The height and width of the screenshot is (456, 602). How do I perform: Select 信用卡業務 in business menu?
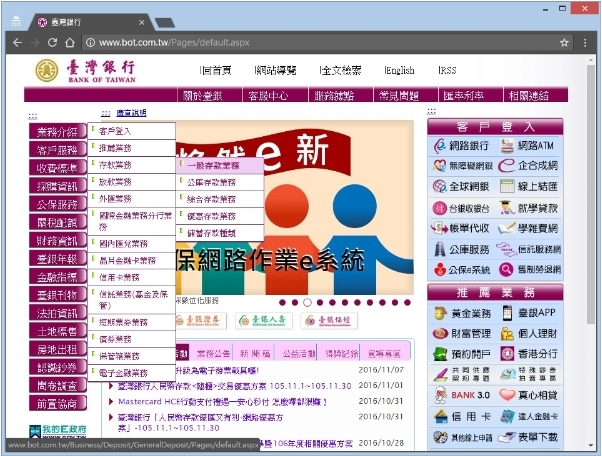click(132, 277)
